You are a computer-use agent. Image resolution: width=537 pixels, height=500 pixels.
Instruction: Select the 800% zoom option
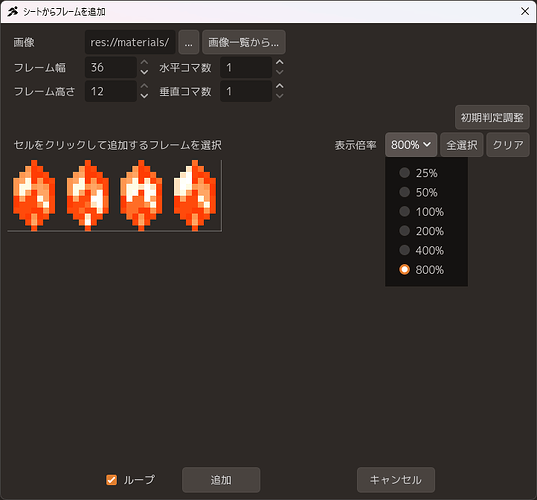click(x=426, y=270)
